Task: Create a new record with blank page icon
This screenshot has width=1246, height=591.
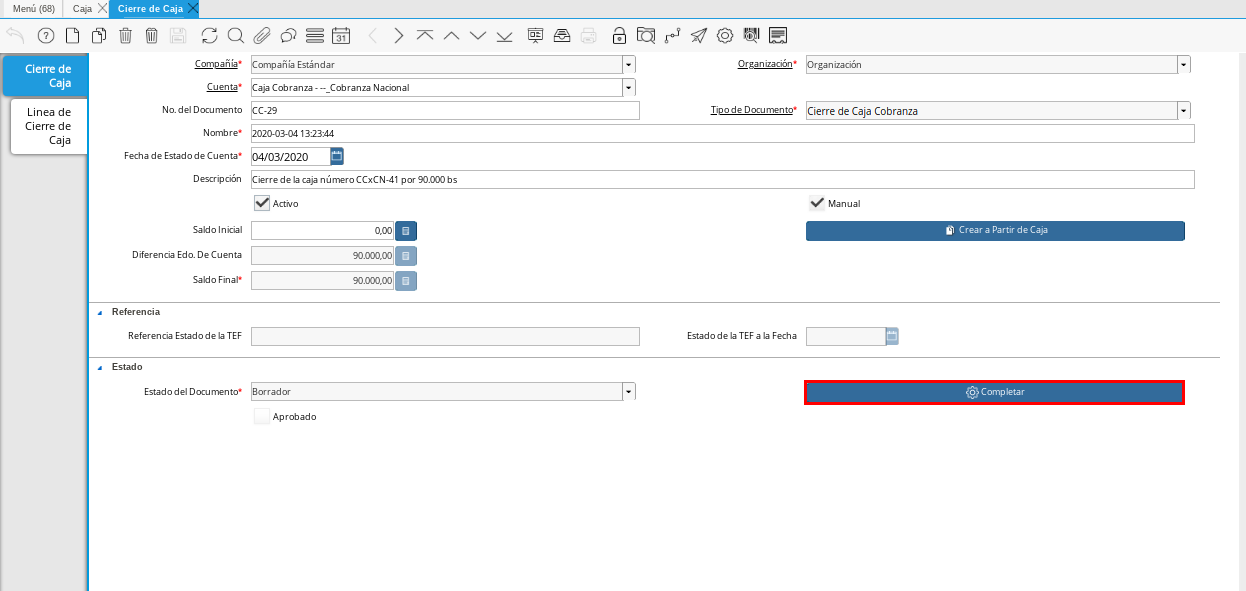Action: pyautogui.click(x=72, y=36)
